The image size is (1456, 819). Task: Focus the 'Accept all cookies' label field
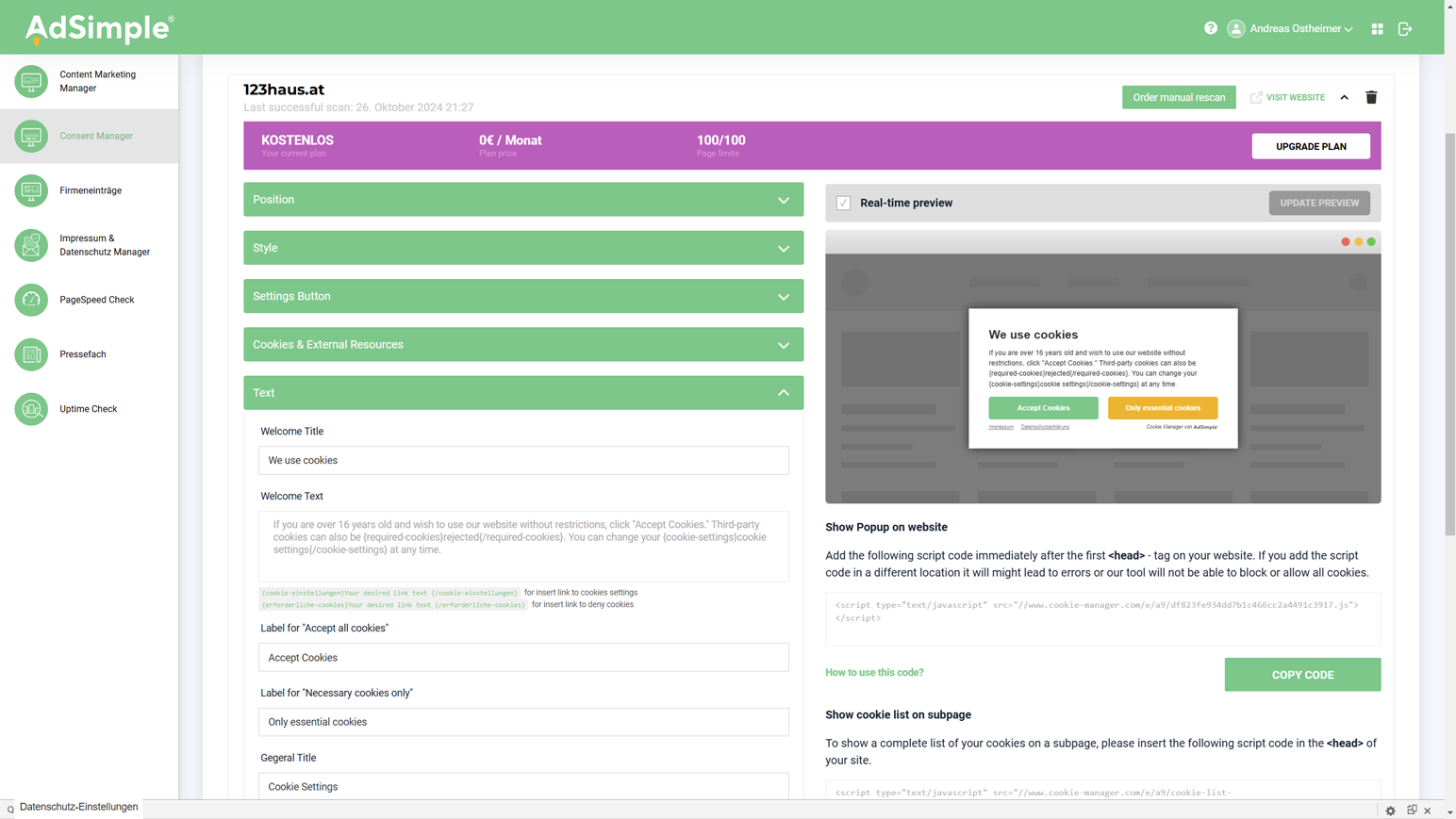point(523,658)
